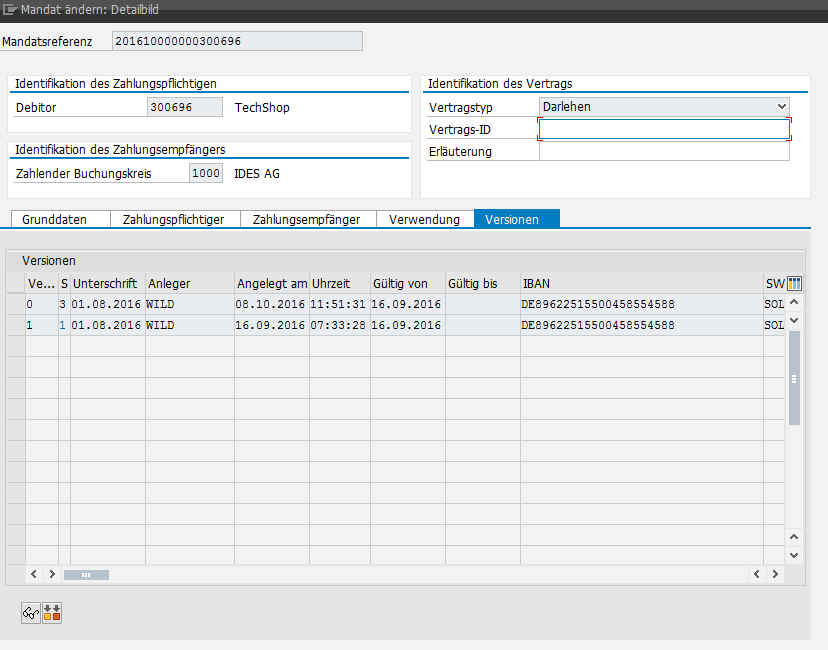Click the down arrow at bottom of vertical scrollbar

click(x=795, y=555)
